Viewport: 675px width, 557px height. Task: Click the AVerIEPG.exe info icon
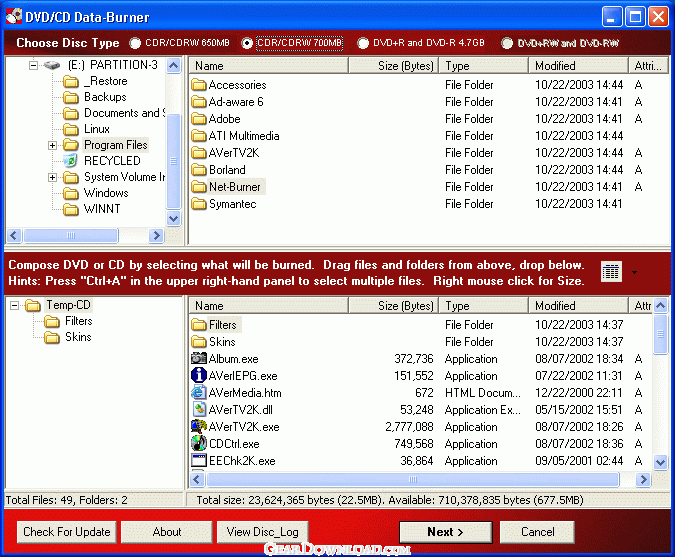click(x=198, y=375)
